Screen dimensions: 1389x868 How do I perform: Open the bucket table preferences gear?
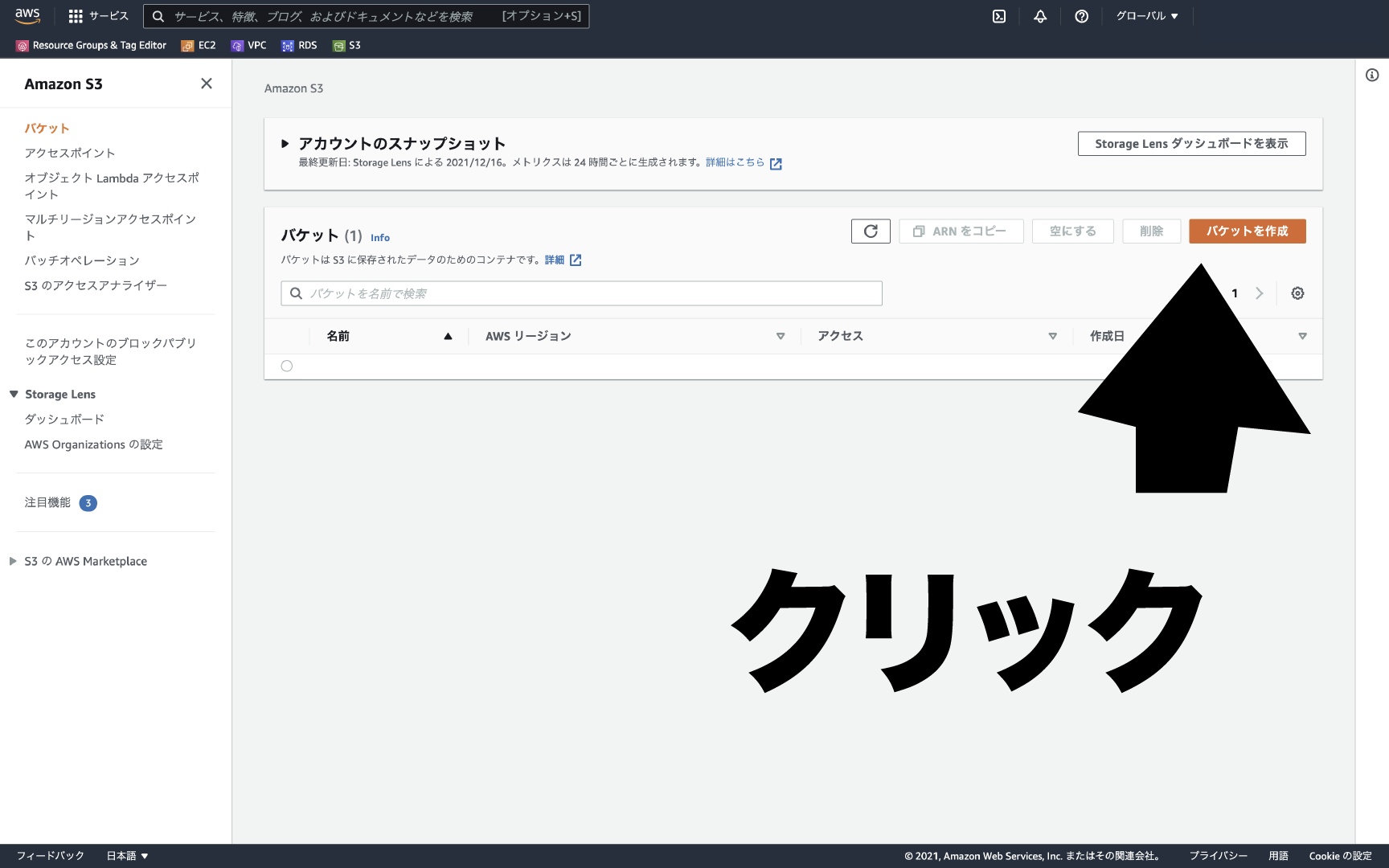[x=1297, y=293]
